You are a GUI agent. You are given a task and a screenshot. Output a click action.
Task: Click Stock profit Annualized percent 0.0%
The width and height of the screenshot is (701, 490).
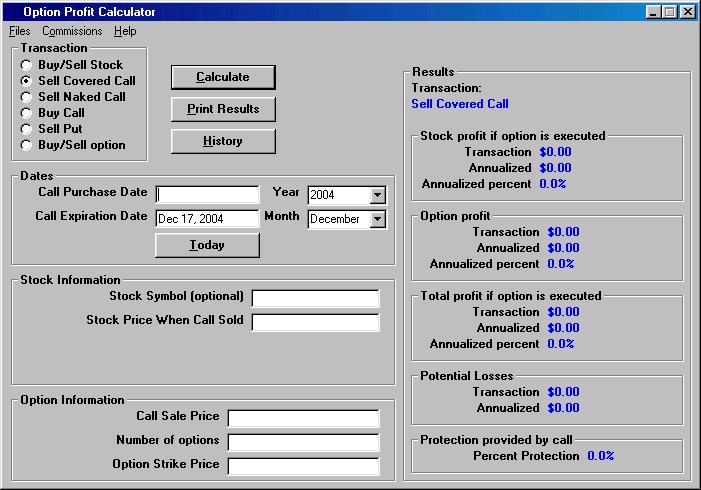click(x=553, y=184)
